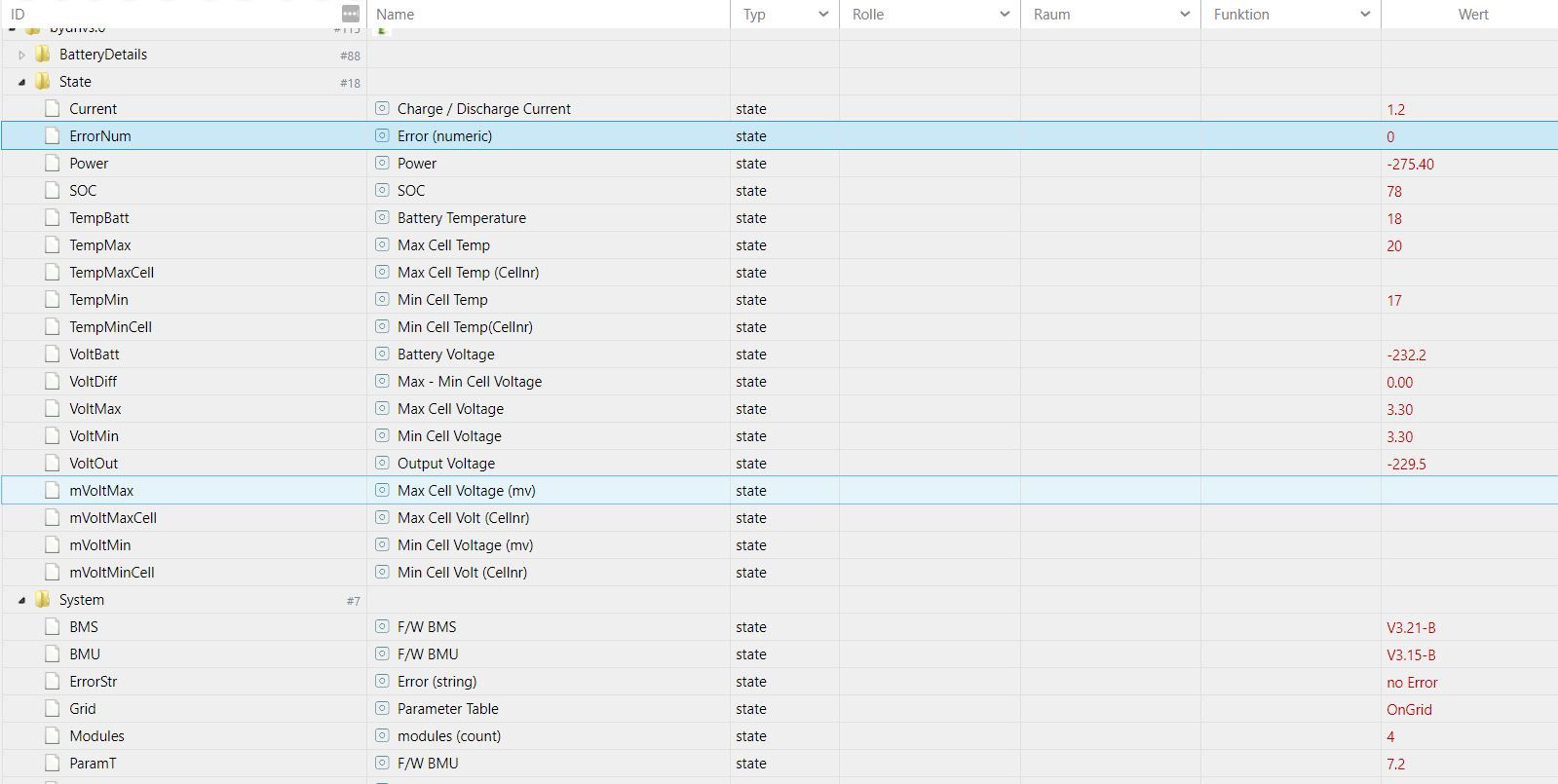Click the file icon of Current row
The width and height of the screenshot is (1558, 784).
53,109
